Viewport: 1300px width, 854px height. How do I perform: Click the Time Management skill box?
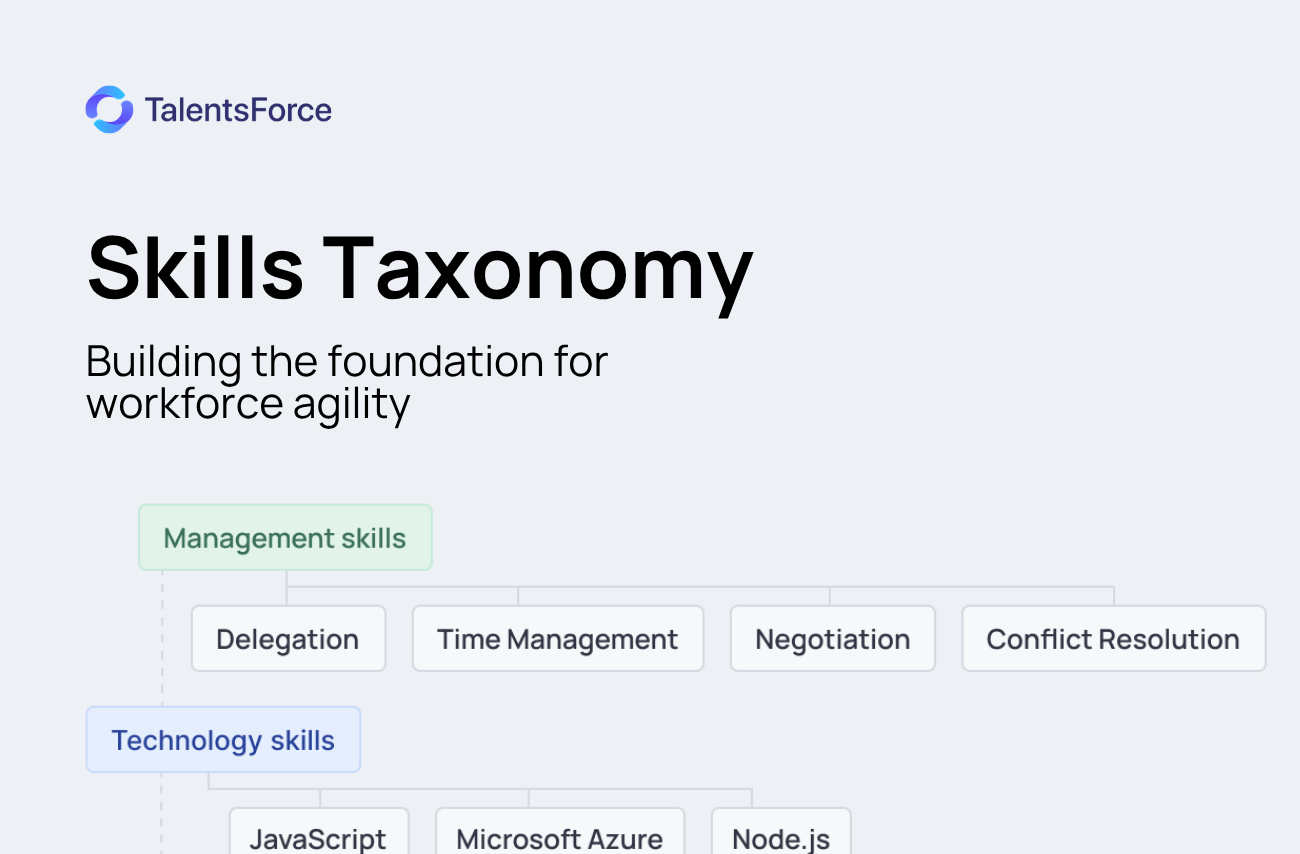pos(558,639)
